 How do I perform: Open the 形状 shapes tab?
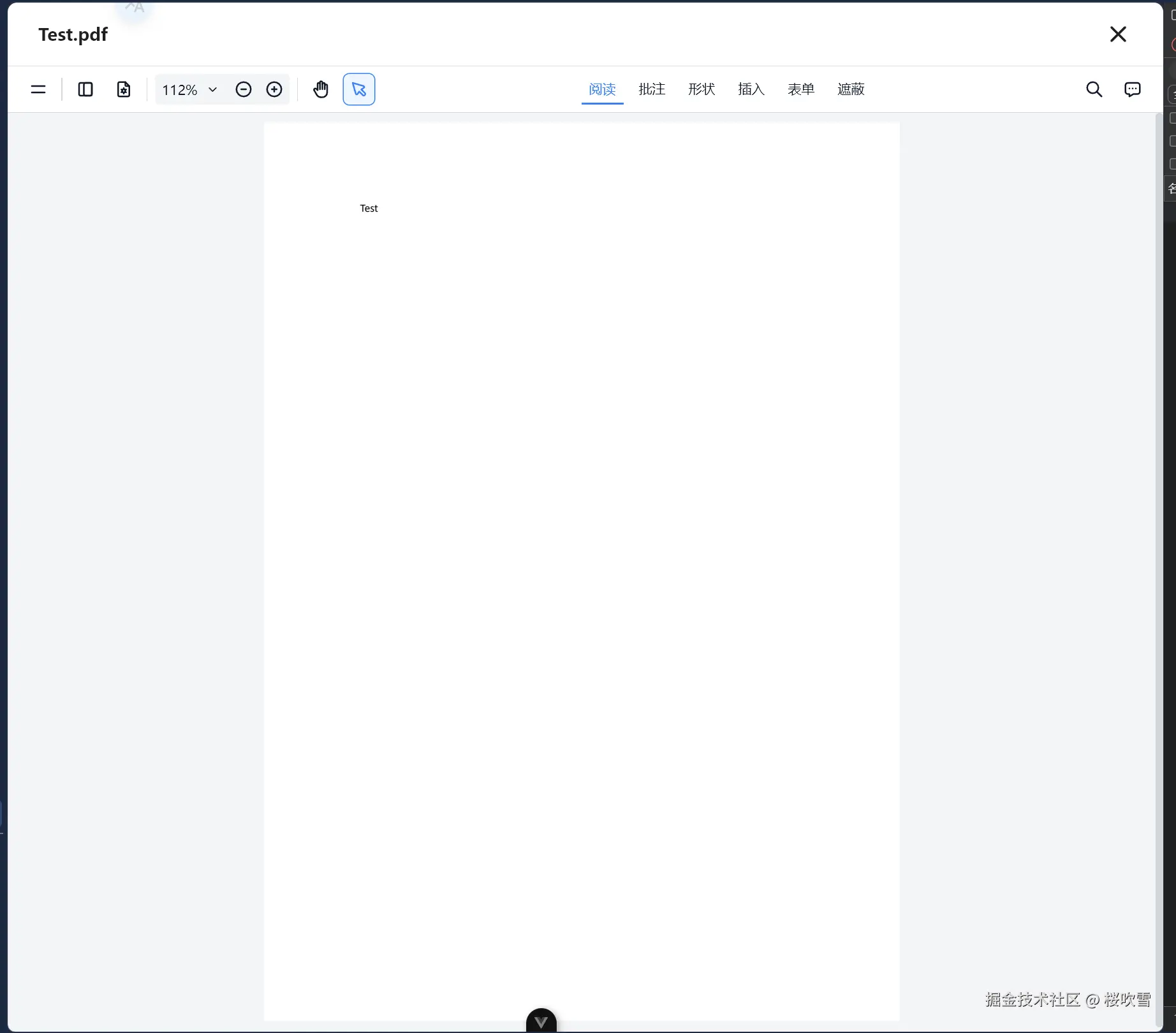[701, 89]
